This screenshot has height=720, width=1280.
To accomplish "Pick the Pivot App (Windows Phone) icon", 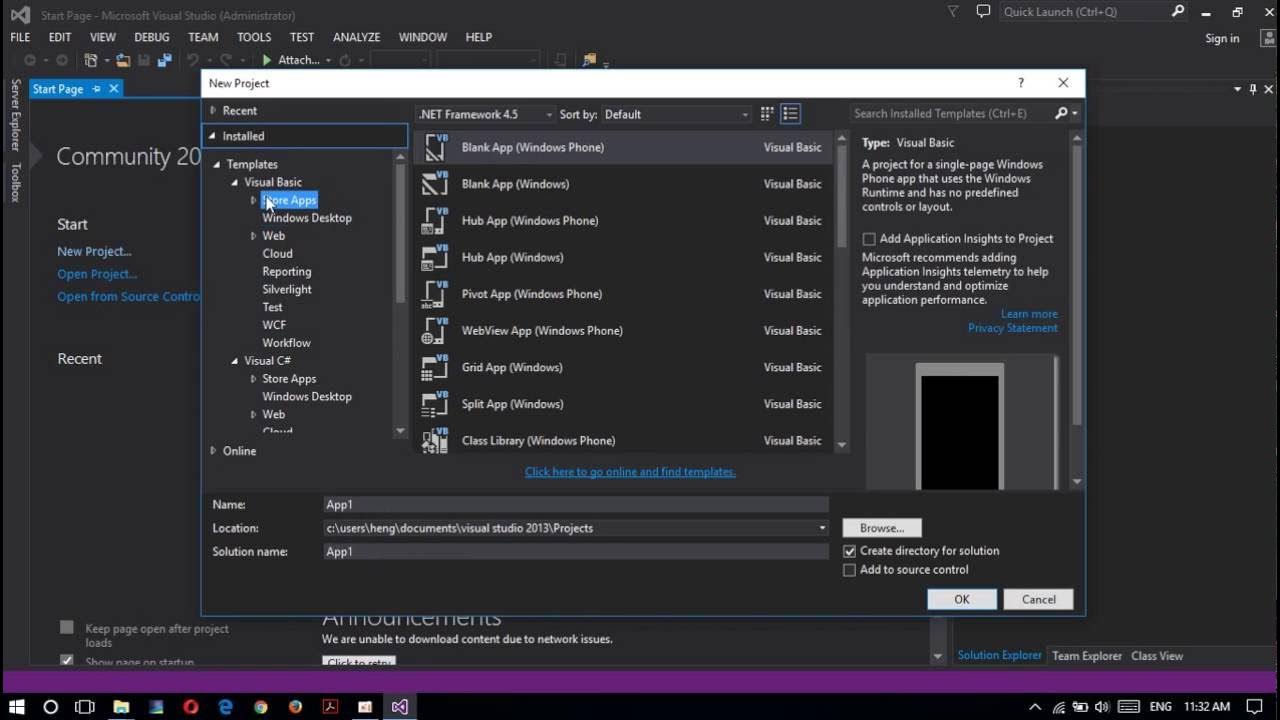I will (x=435, y=294).
